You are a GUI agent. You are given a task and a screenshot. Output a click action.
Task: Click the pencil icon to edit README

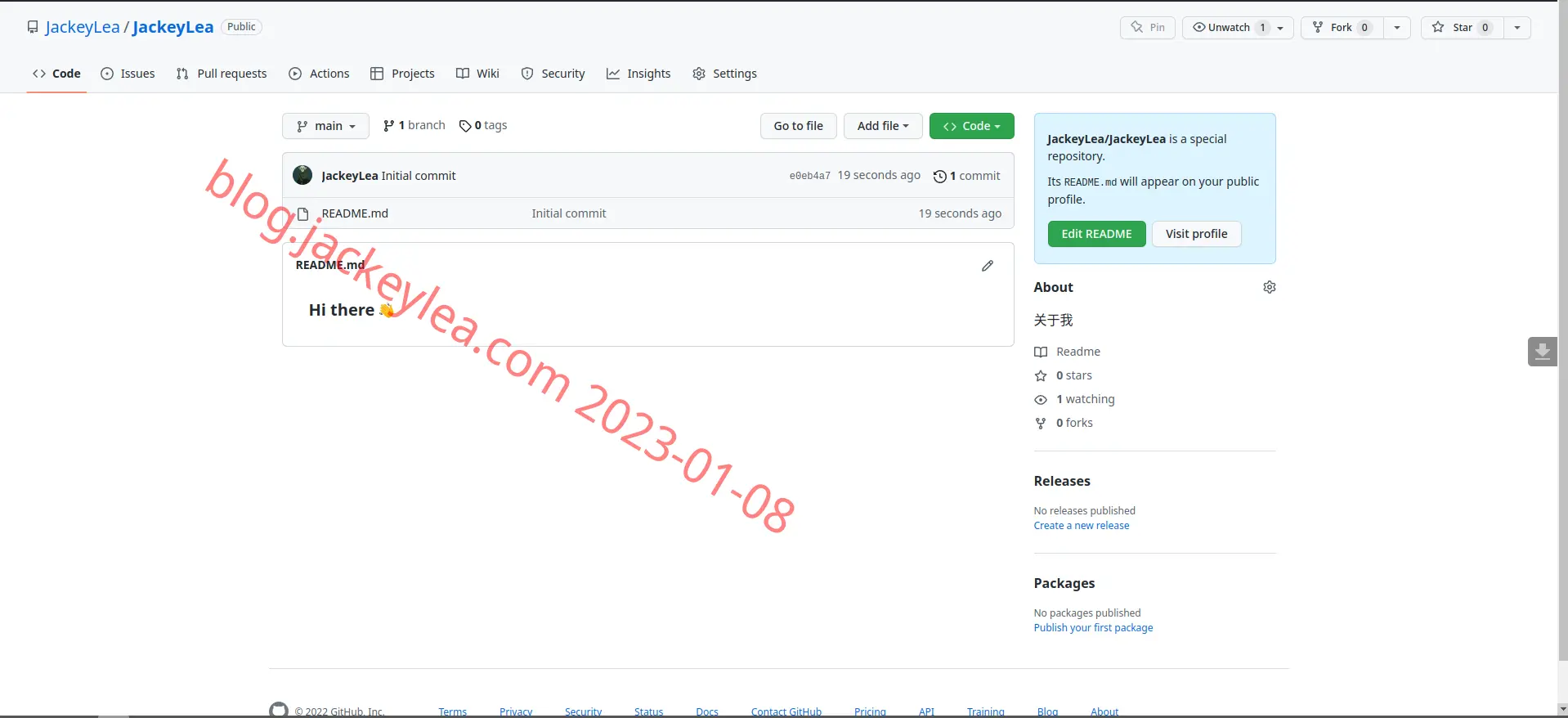[988, 266]
